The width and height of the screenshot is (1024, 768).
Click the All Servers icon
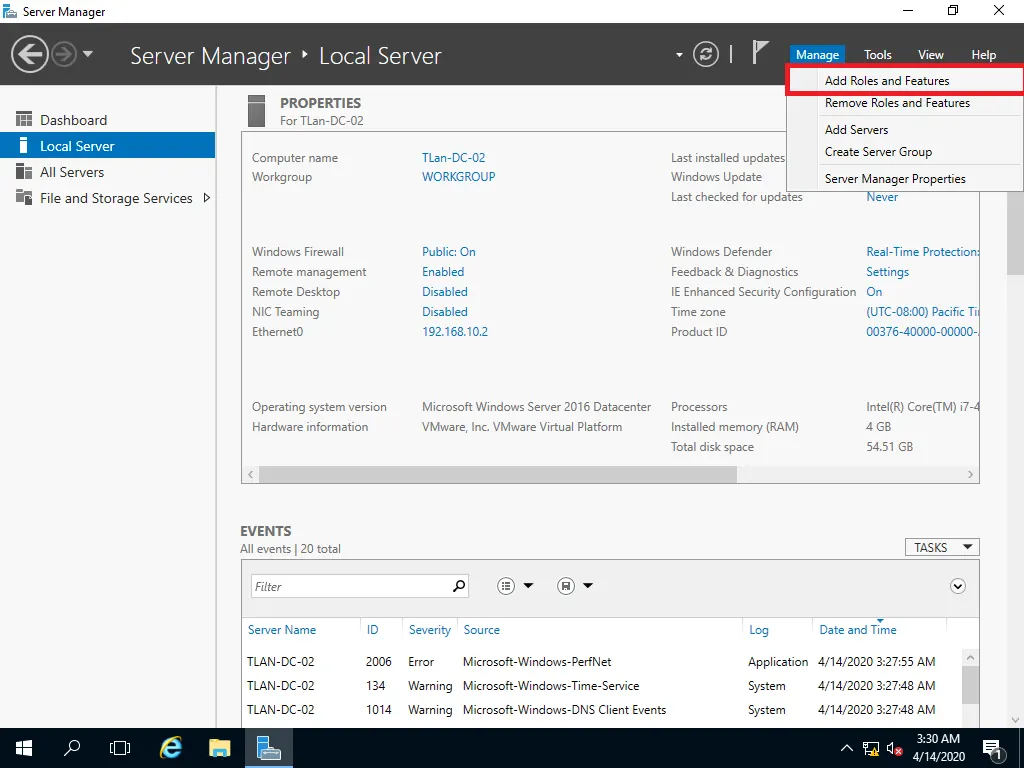[24, 172]
